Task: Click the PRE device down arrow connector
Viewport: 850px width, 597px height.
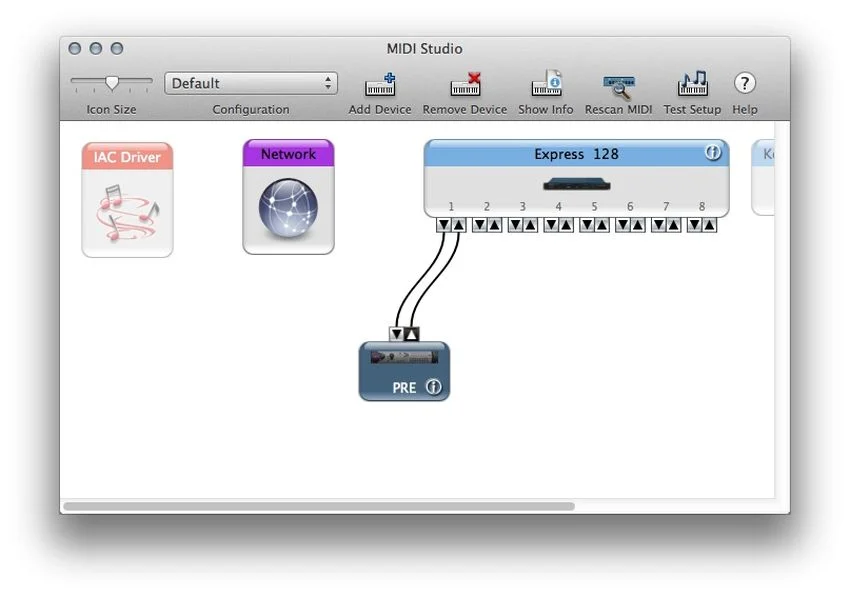Action: (x=397, y=334)
